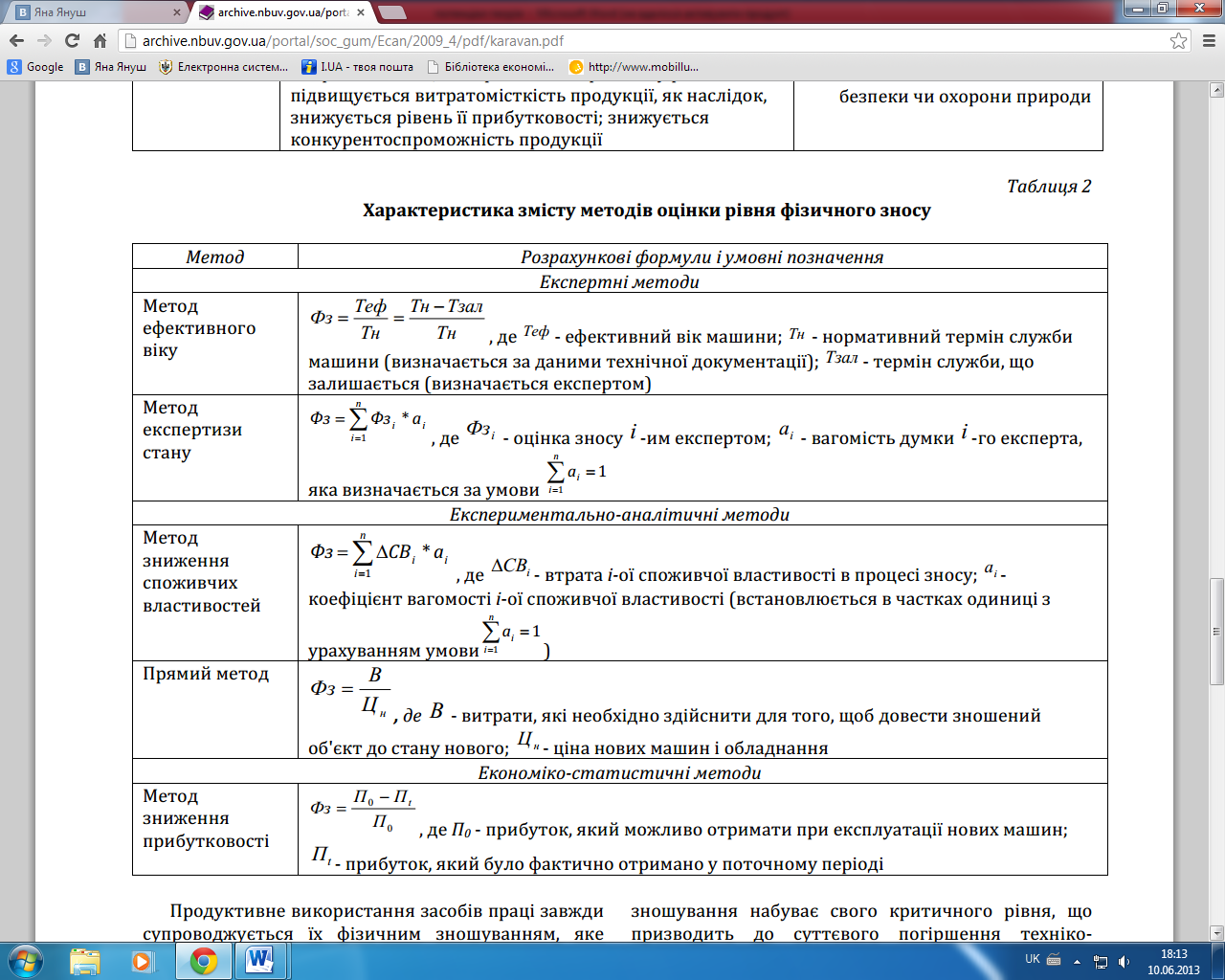The height and width of the screenshot is (980, 1225).
Task: Close the Яна Януш tab
Action: 176,12
